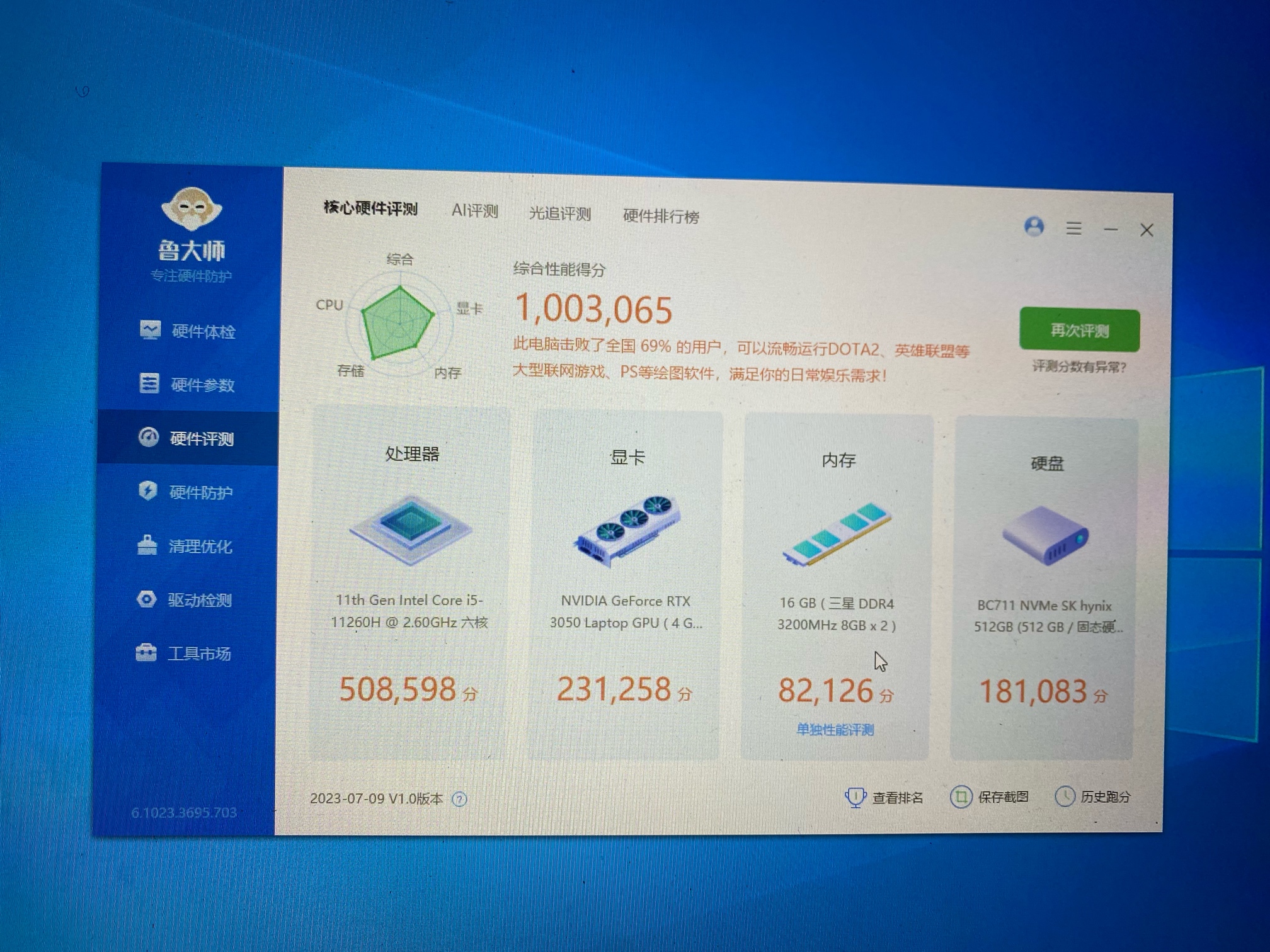
Task: Click the user account avatar icon
Action: point(1034,227)
